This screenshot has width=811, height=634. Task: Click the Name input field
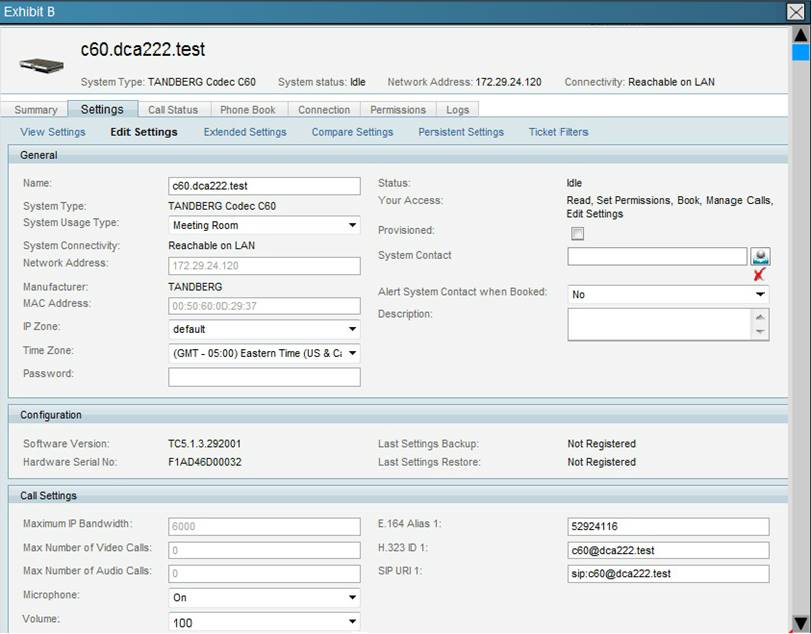click(264, 186)
